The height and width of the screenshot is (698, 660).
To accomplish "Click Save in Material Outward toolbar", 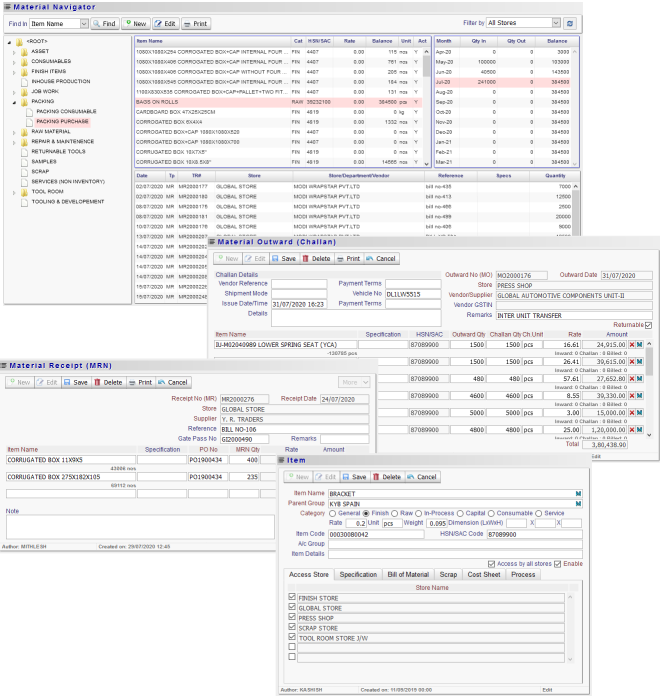I will click(x=283, y=259).
